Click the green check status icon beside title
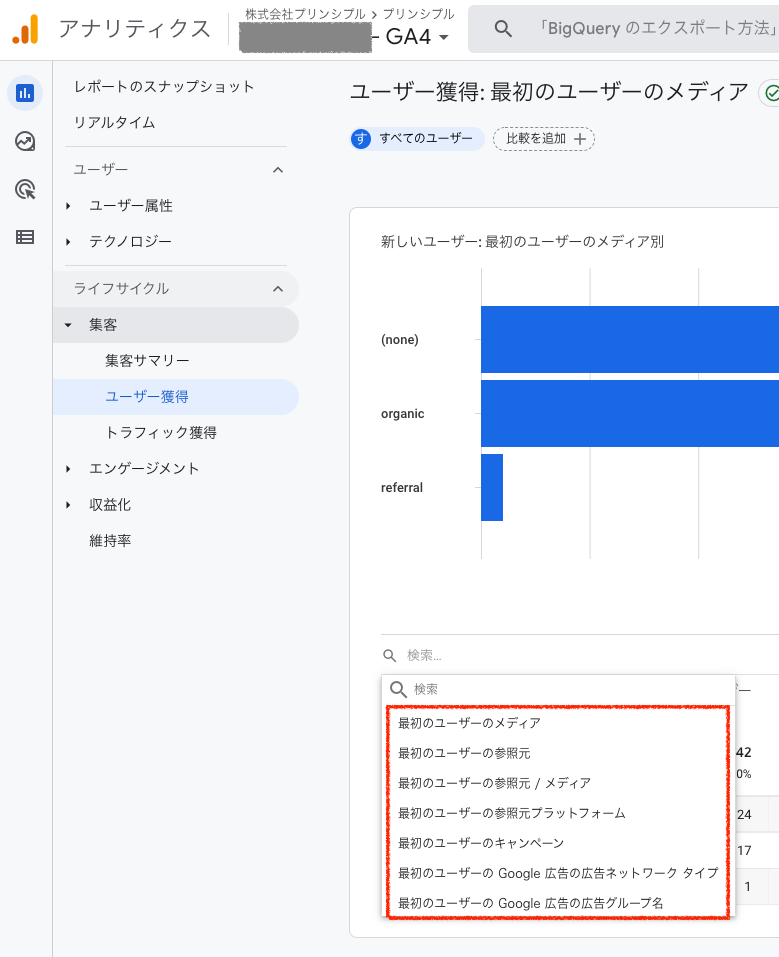The image size is (779, 957). click(771, 93)
